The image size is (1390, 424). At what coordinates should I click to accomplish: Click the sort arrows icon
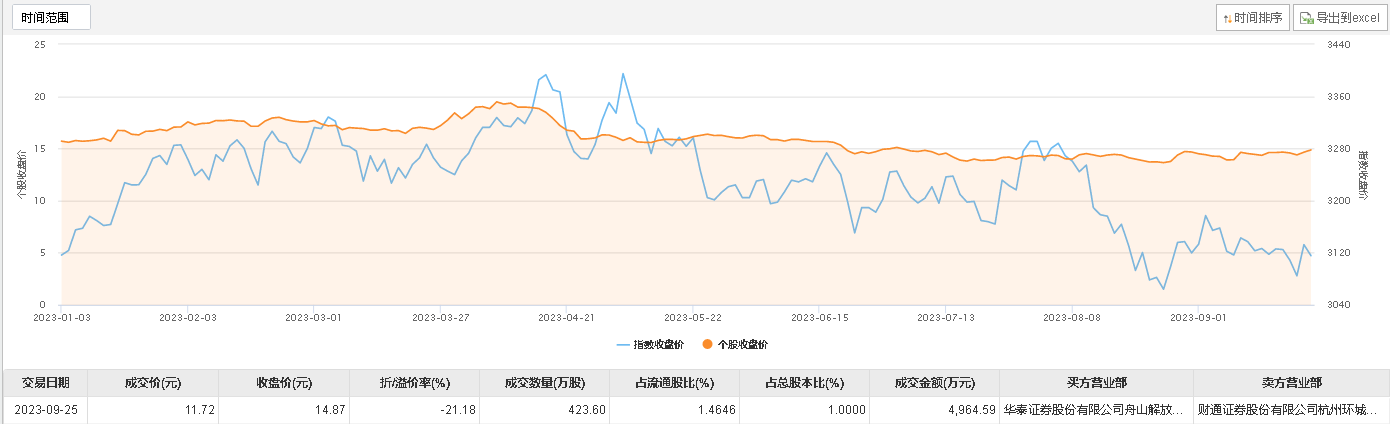[1227, 18]
